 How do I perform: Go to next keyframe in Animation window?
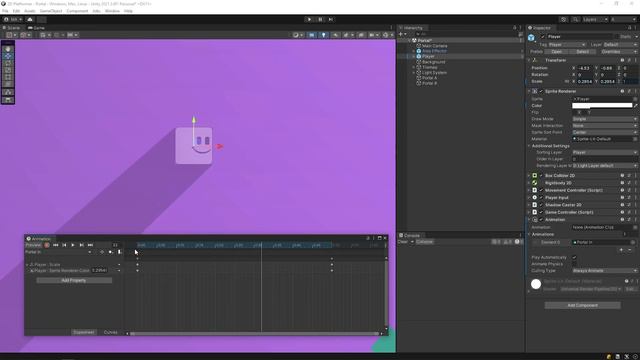pyautogui.click(x=82, y=245)
